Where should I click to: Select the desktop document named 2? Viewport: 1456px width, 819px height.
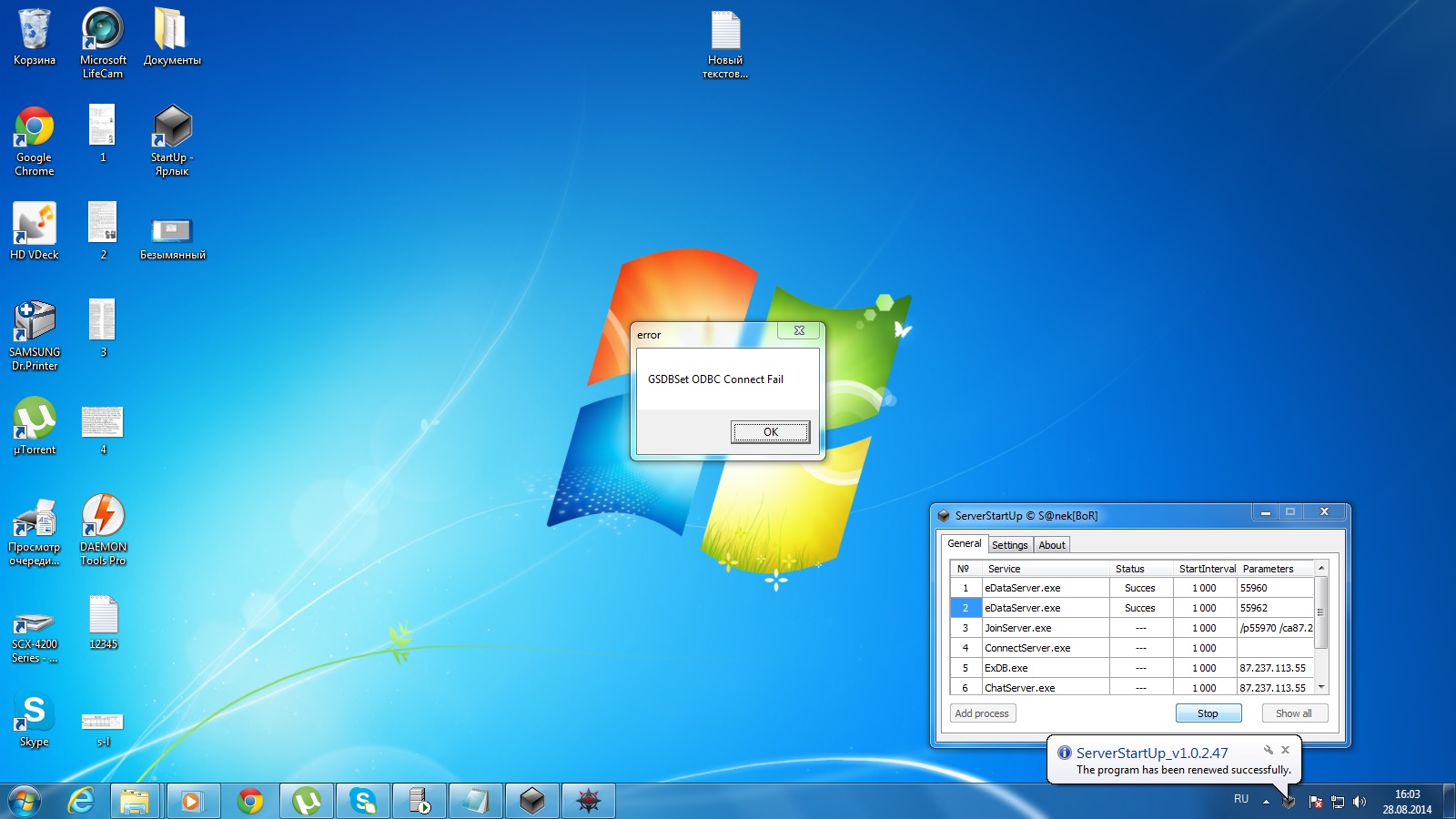click(103, 231)
